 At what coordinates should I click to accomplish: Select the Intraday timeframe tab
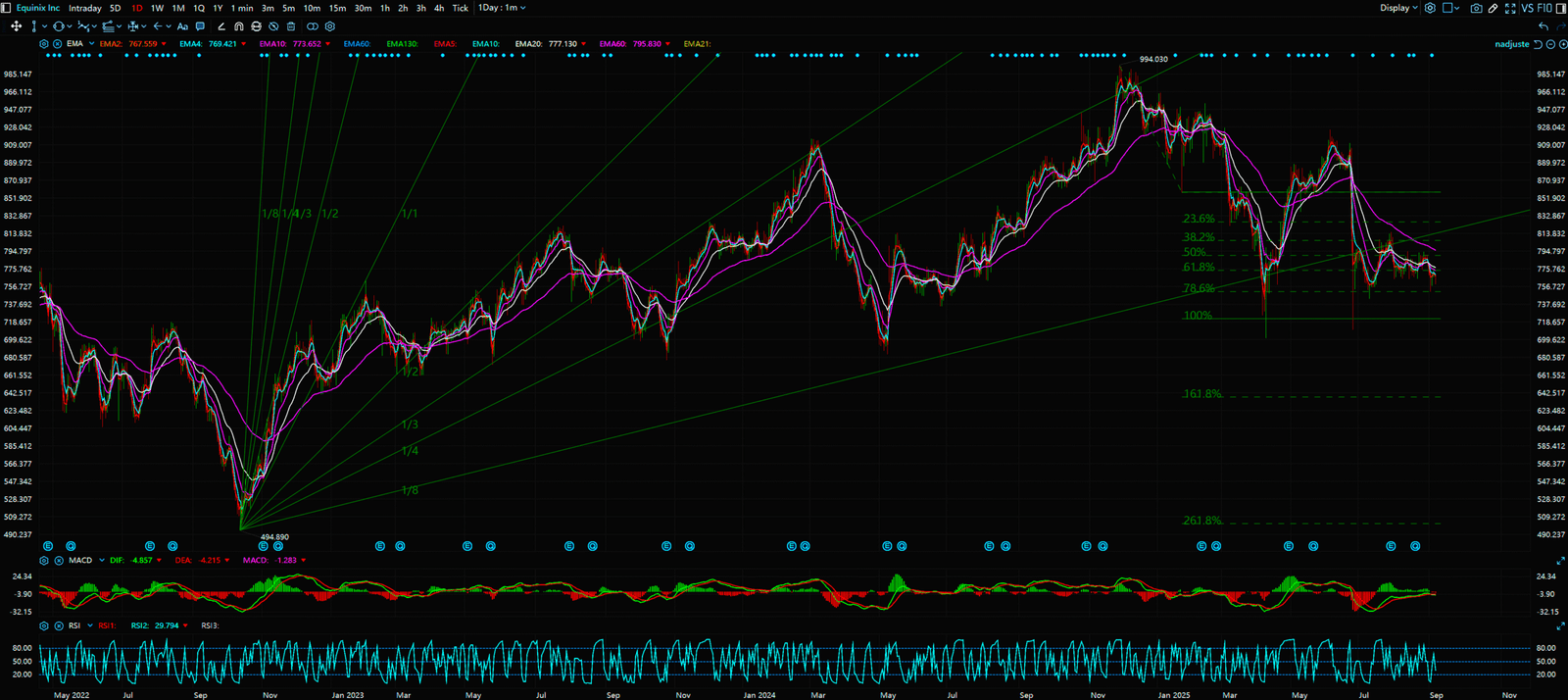[x=85, y=8]
